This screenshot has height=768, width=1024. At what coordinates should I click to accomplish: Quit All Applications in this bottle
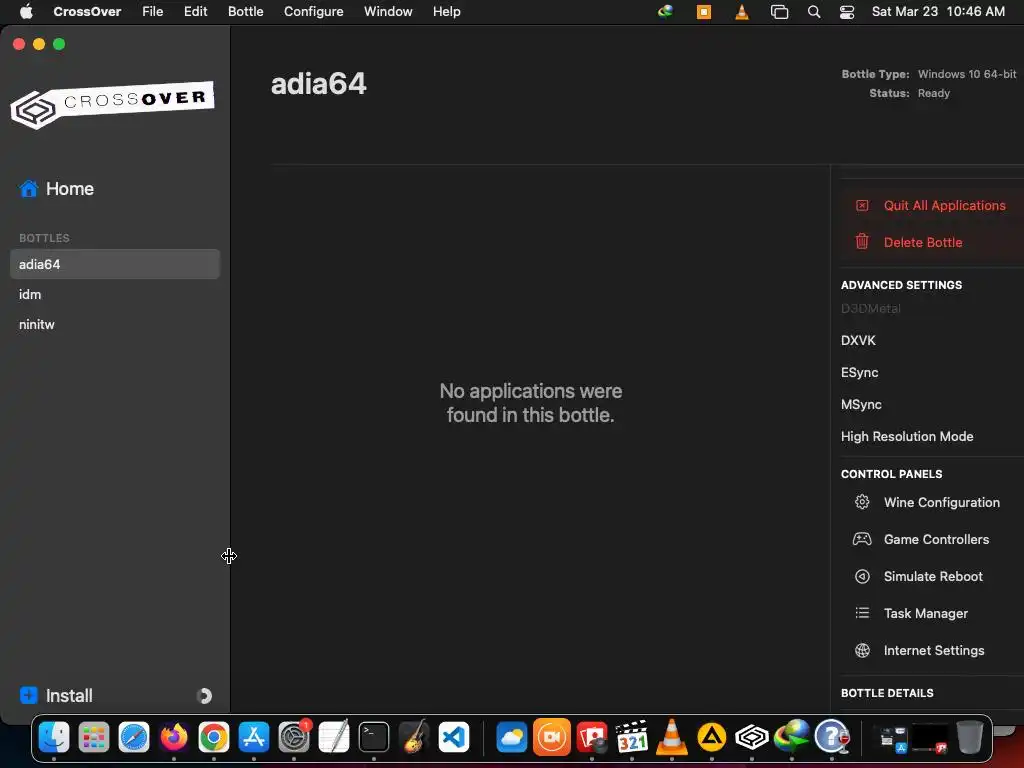tap(931, 205)
